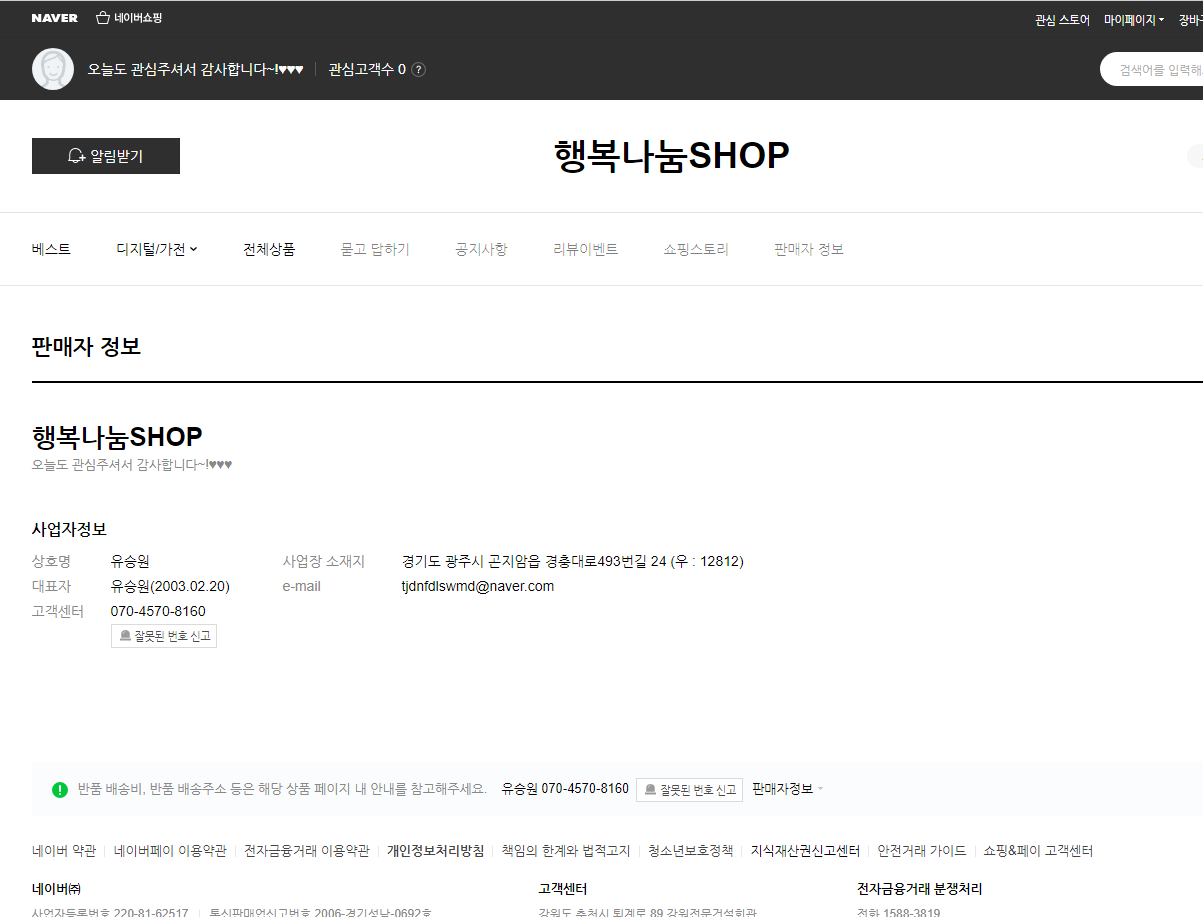This screenshot has height=917, width=1203.
Task: Open 네이버페이 이용약관 footer link
Action: click(x=170, y=851)
